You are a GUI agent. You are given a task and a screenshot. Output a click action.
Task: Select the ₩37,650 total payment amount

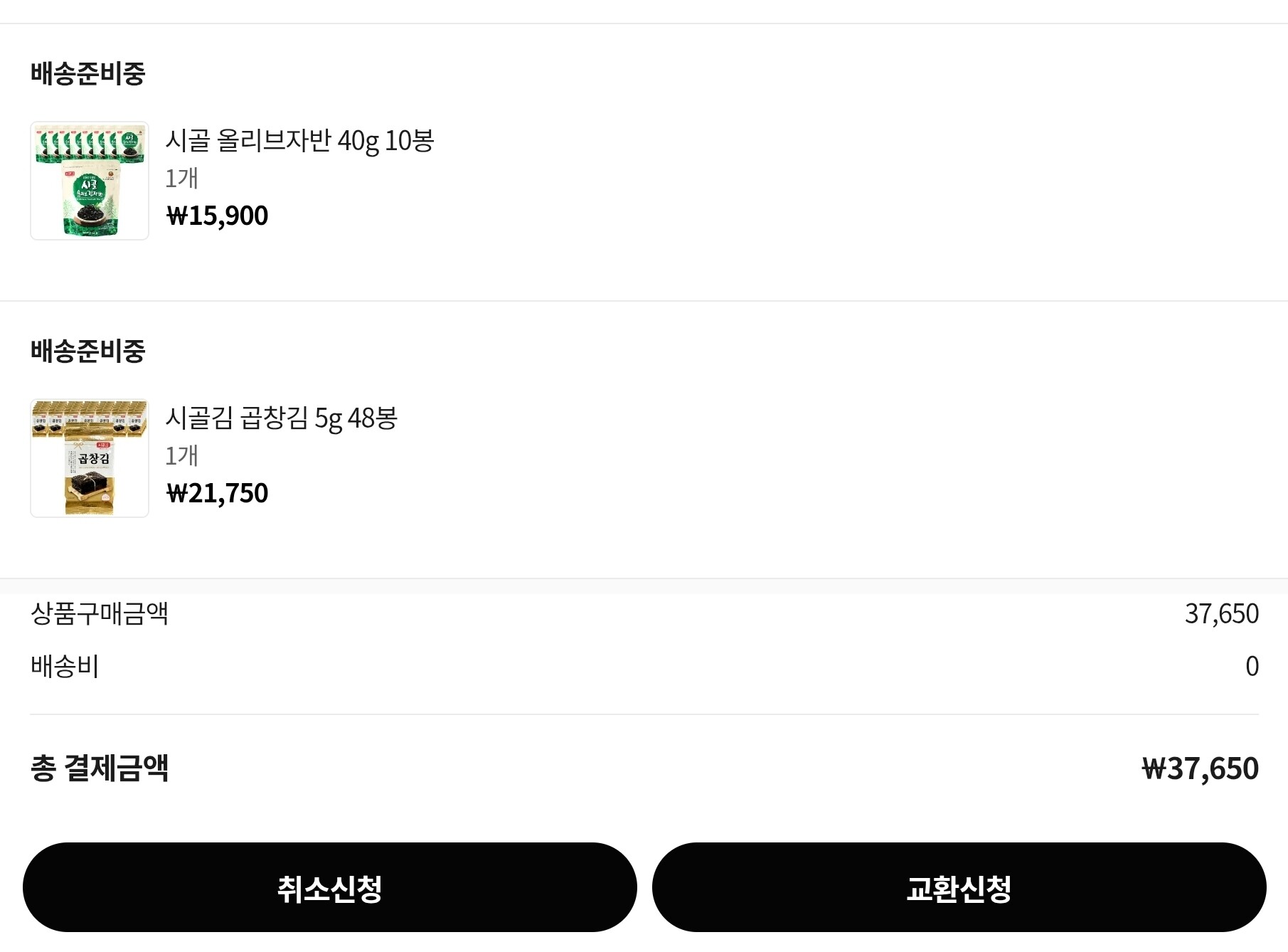click(x=1200, y=768)
